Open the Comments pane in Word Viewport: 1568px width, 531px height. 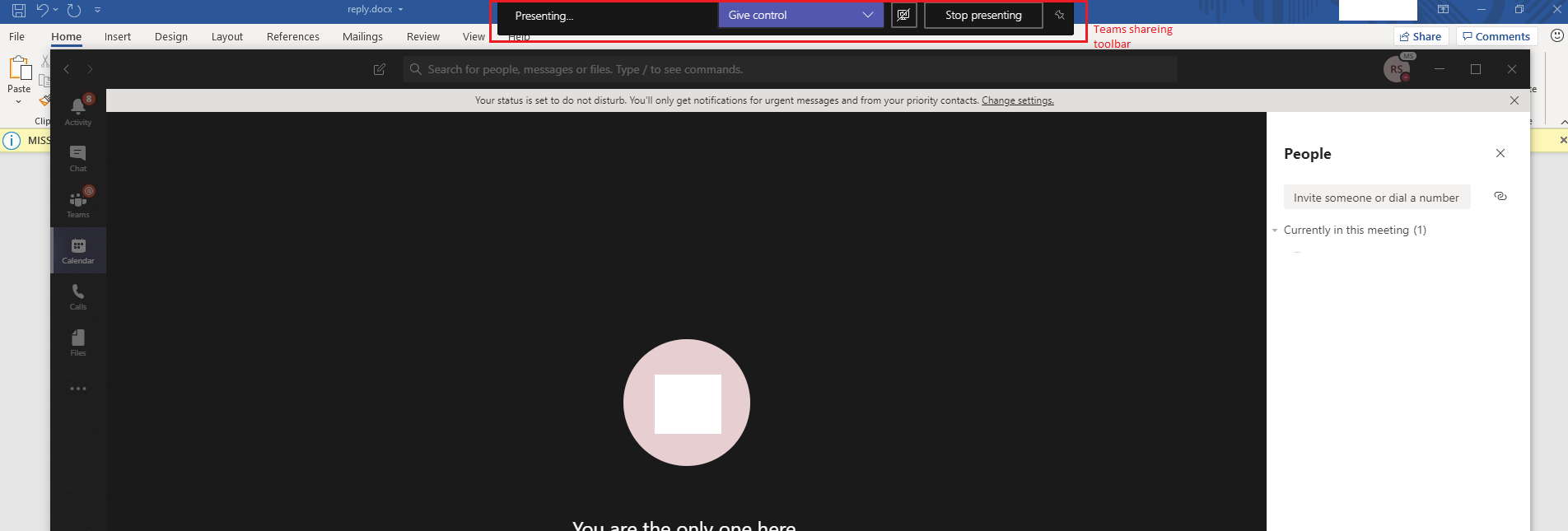point(1496,36)
